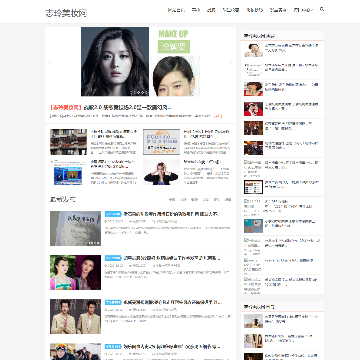Open the orange logo banner thumbnail
Image resolution: width=360 pixels, height=360 pixels.
[x=161, y=142]
